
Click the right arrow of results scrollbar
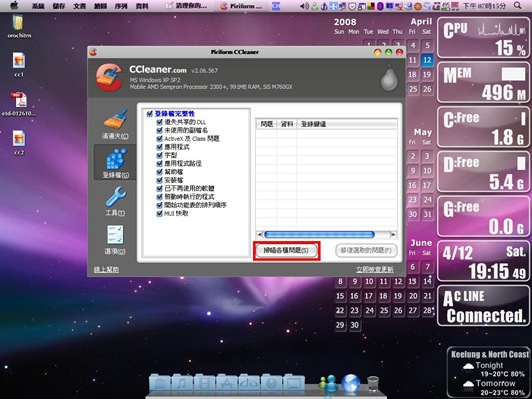393,234
